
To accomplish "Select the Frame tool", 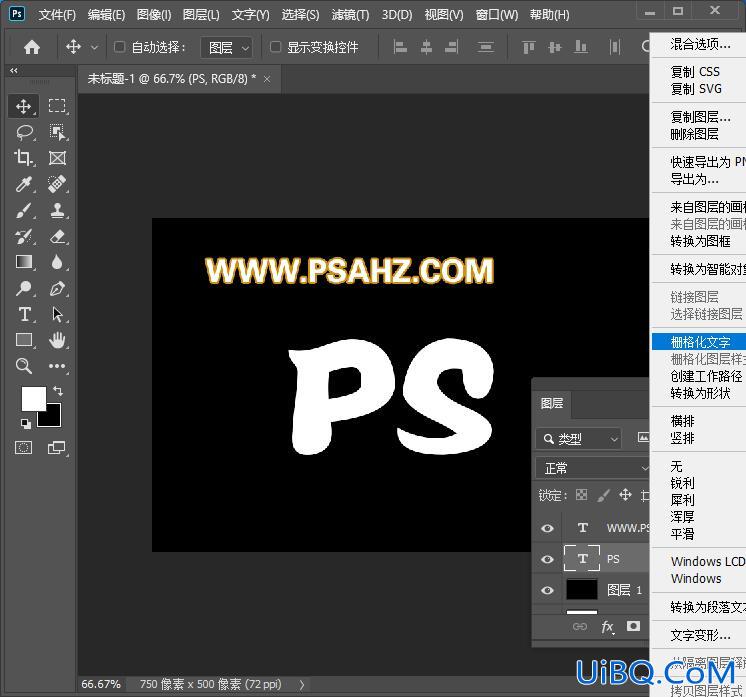I will pyautogui.click(x=58, y=157).
